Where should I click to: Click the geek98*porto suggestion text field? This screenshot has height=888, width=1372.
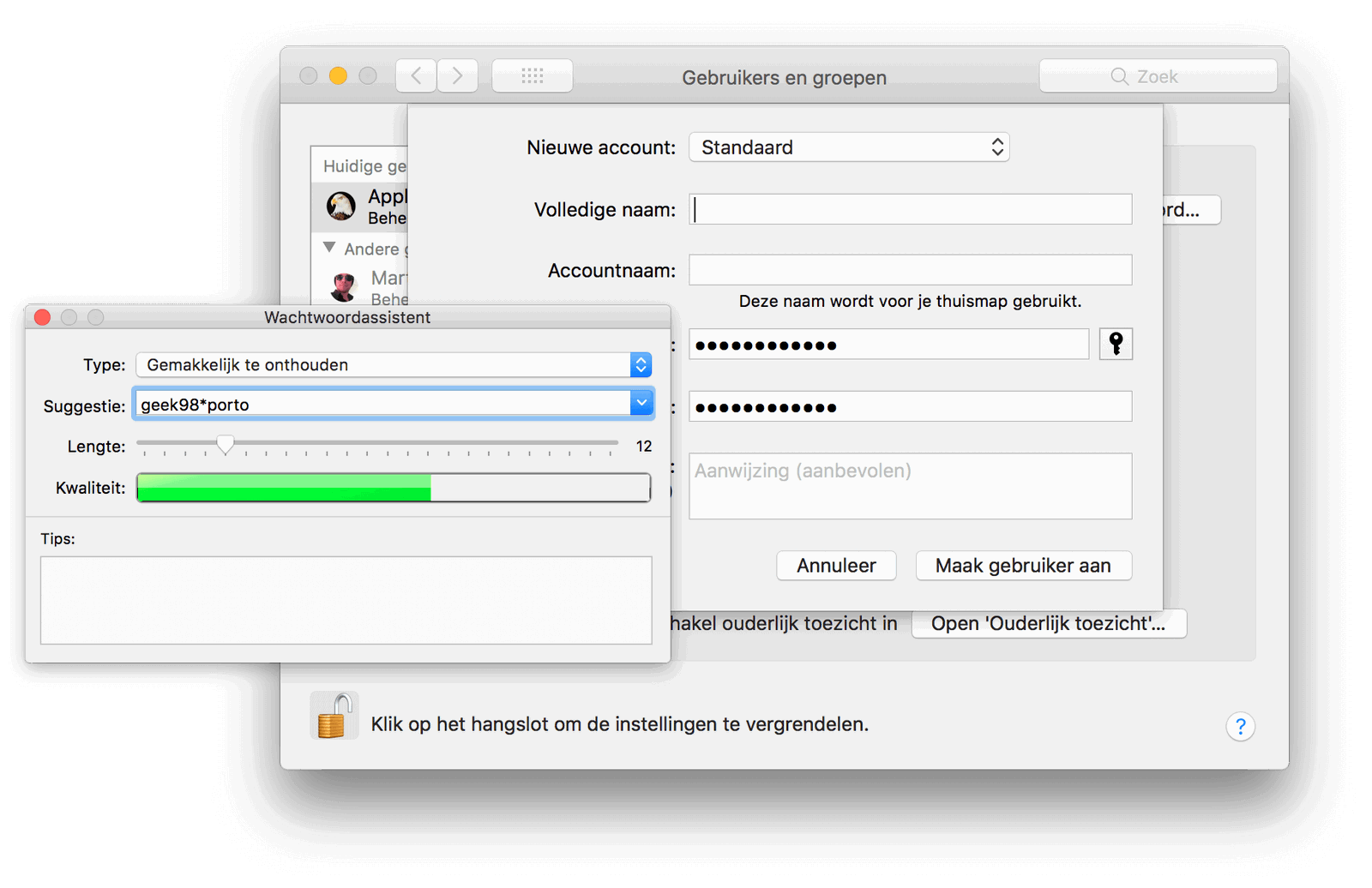point(382,404)
